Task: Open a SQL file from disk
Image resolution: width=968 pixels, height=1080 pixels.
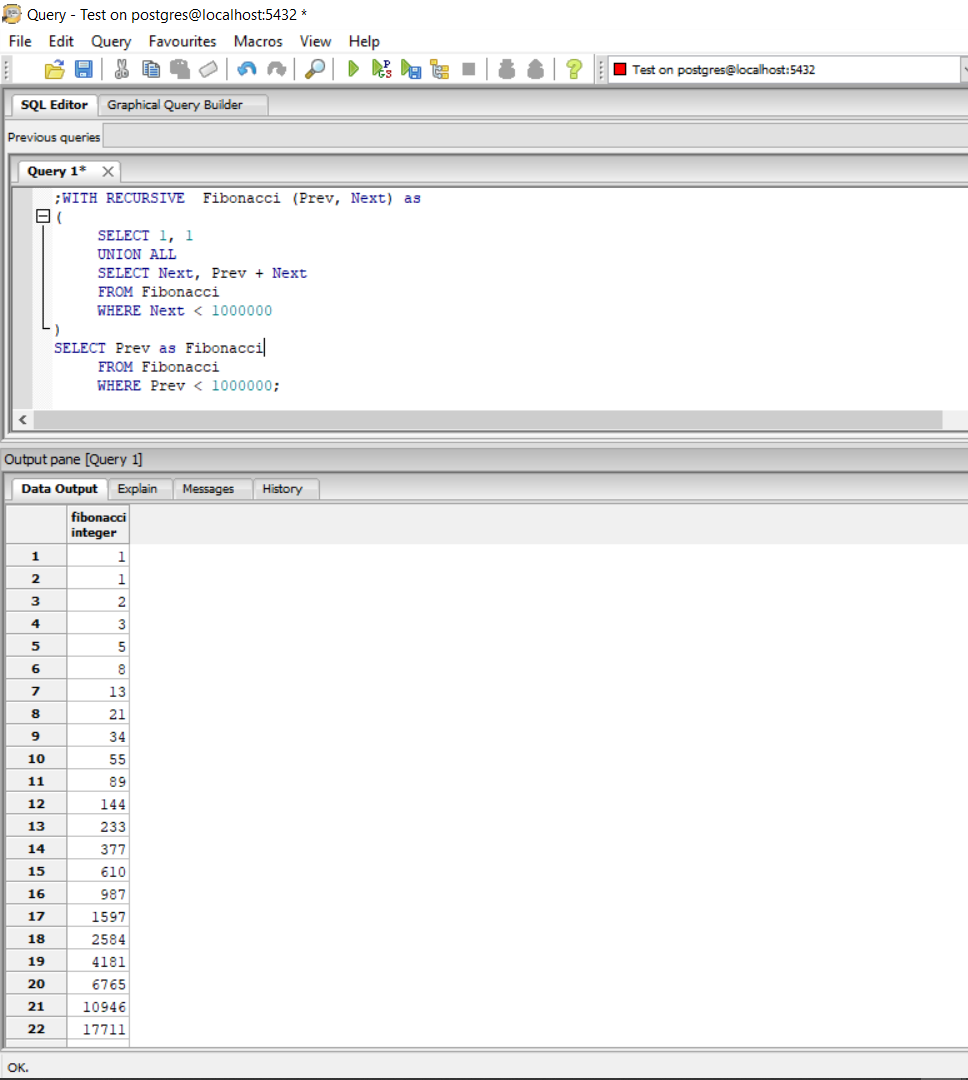Action: pyautogui.click(x=55, y=68)
